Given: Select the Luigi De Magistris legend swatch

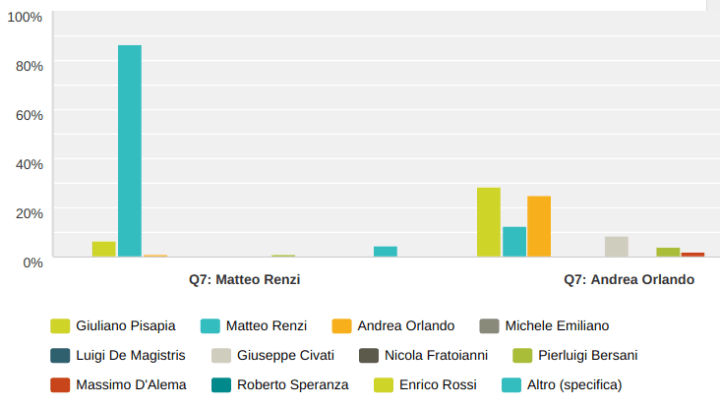Looking at the screenshot, I should pos(60,355).
